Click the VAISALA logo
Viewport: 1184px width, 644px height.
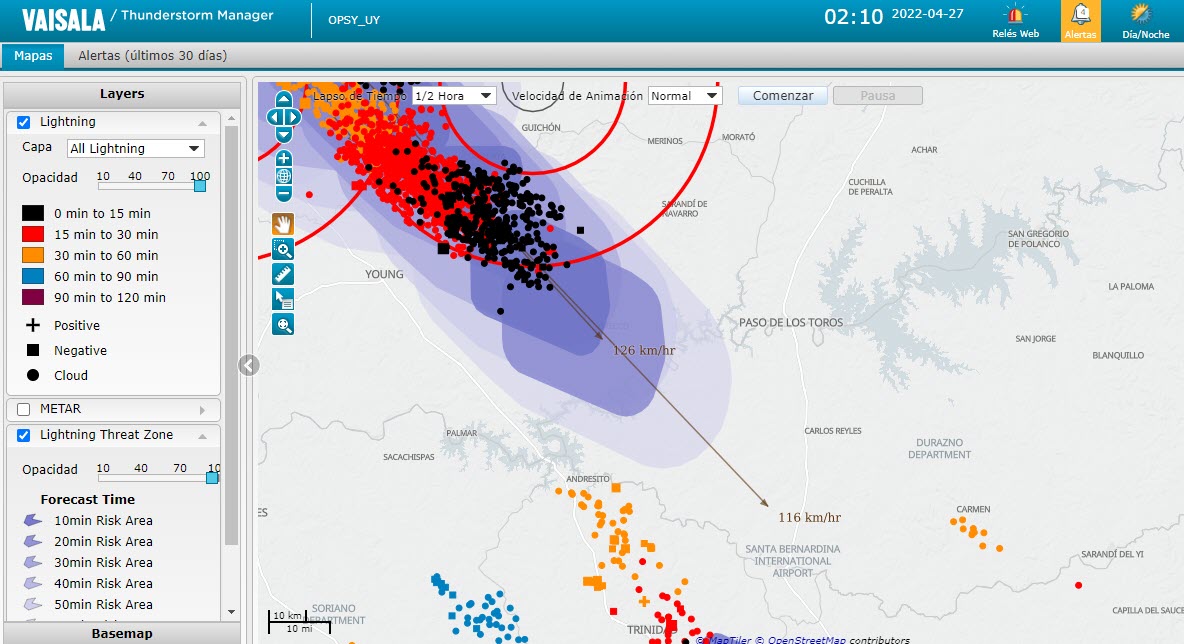(63, 20)
